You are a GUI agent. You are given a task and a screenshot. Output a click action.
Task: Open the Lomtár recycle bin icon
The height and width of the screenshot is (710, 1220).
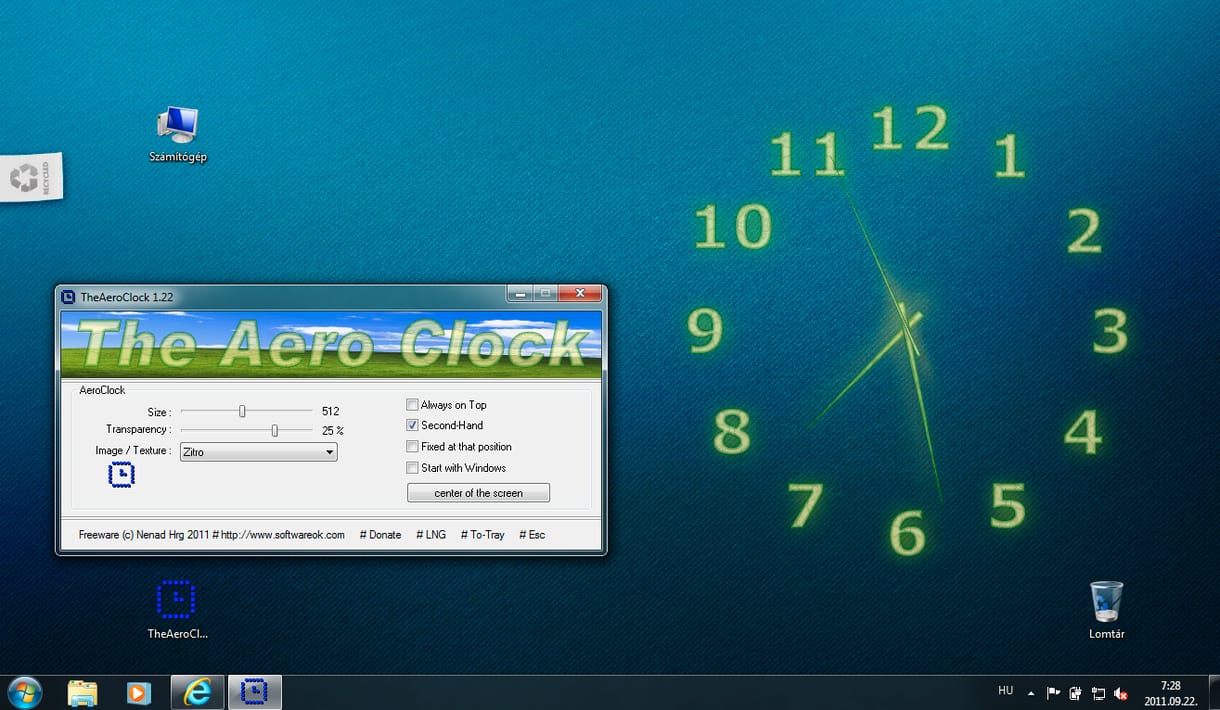(x=1107, y=610)
